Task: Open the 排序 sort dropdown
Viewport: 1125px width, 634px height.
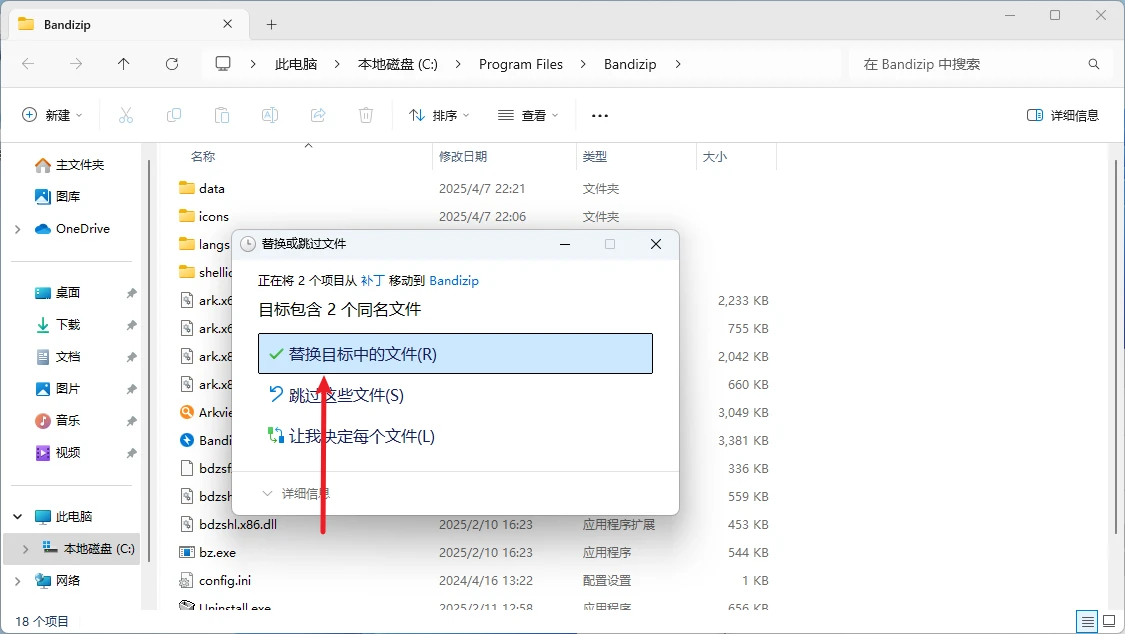Action: (x=439, y=115)
